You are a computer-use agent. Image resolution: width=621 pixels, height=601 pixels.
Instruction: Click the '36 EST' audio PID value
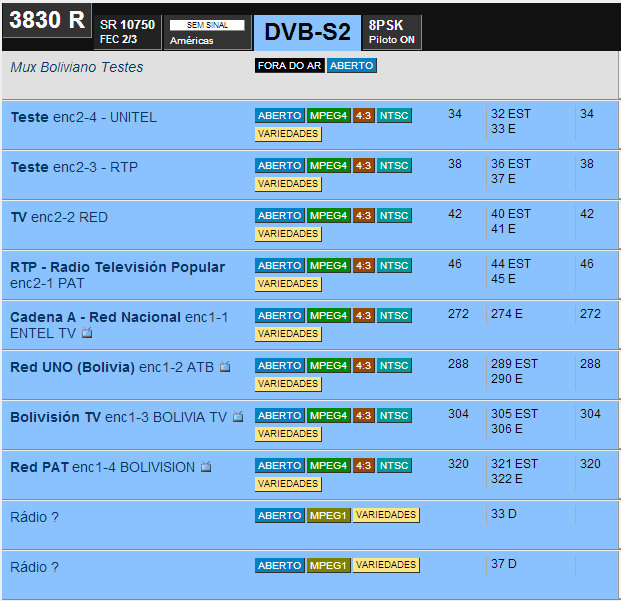pyautogui.click(x=511, y=164)
